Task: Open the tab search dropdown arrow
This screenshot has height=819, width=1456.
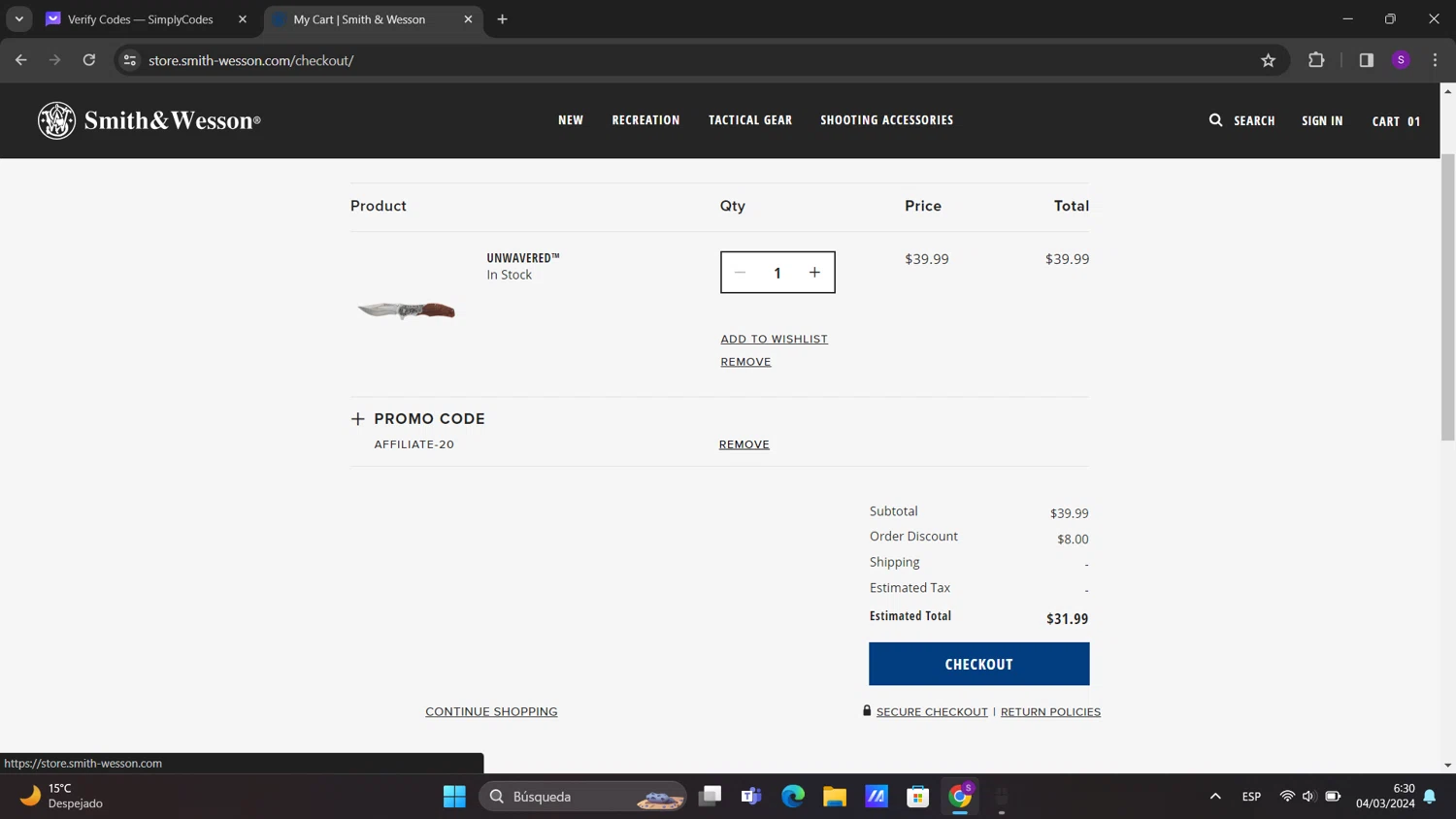Action: (19, 19)
